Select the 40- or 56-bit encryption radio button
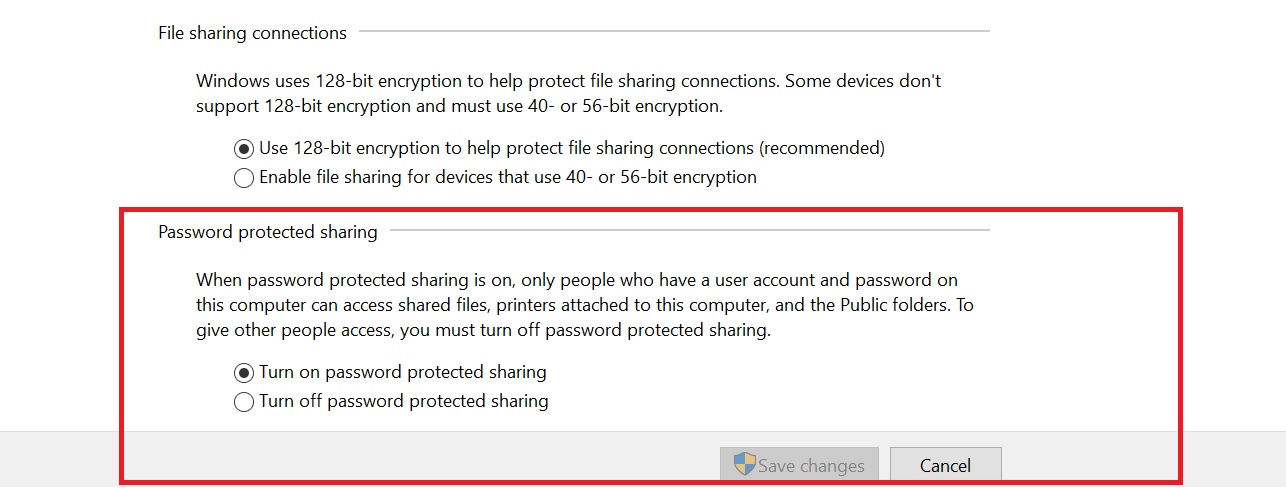This screenshot has width=1286, height=488. tap(244, 178)
